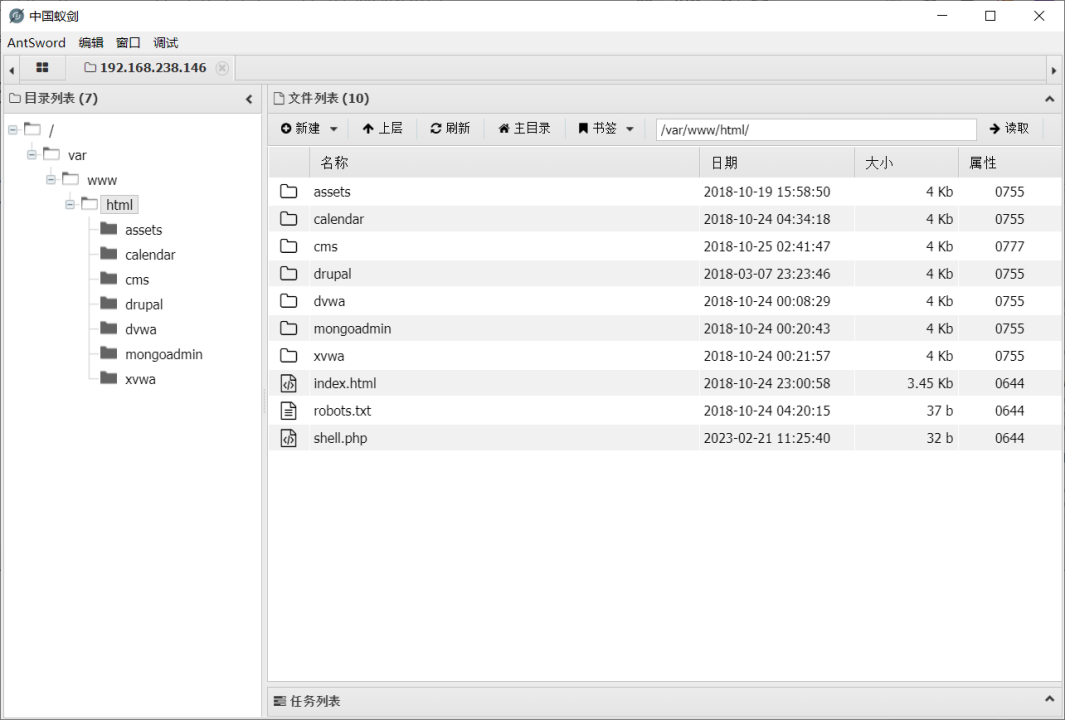Click the 中国蚁剑 app icon
Viewport: 1065px width, 720px height.
16,16
